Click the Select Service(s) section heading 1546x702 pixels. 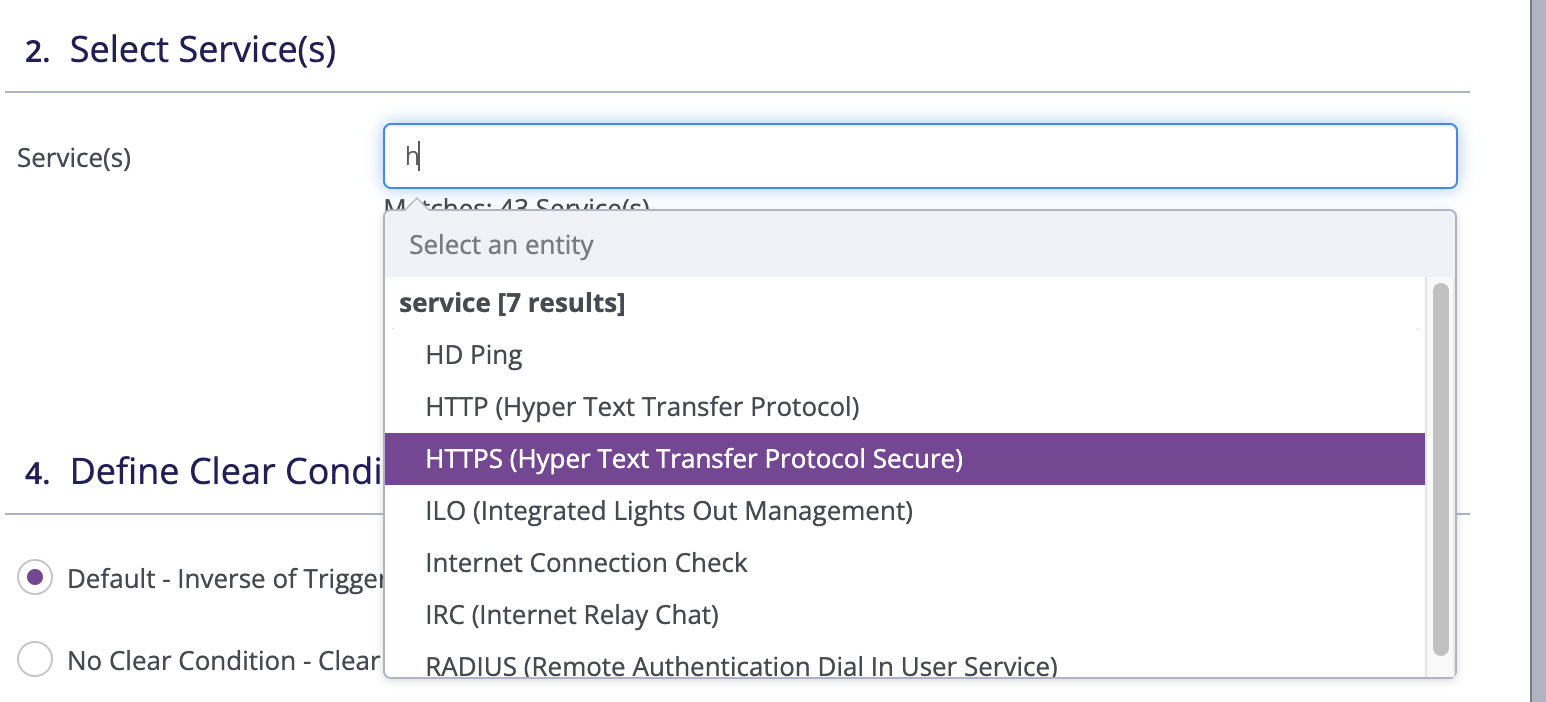181,50
